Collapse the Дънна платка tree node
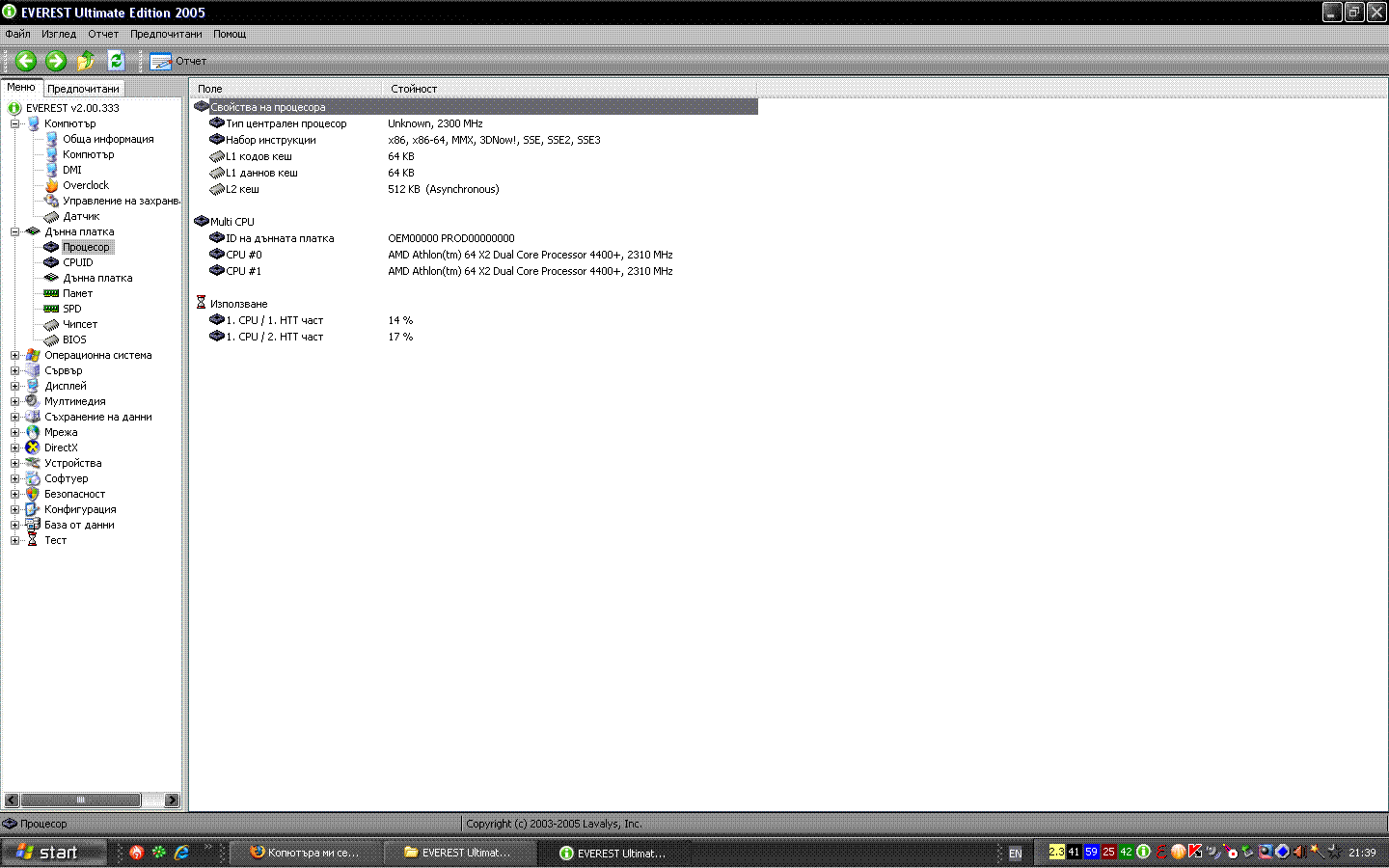 point(15,231)
